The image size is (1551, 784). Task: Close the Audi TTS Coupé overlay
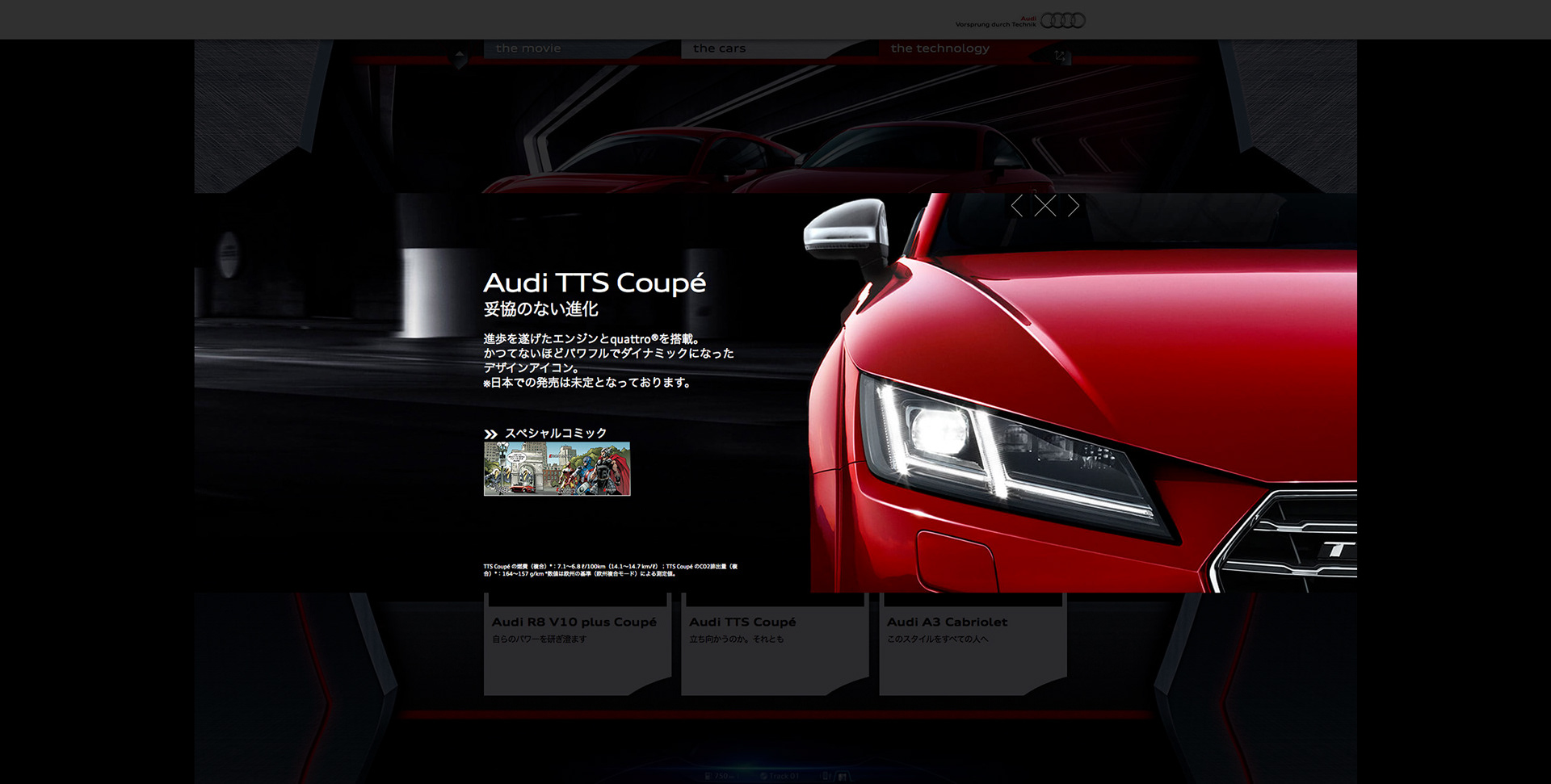[1045, 206]
